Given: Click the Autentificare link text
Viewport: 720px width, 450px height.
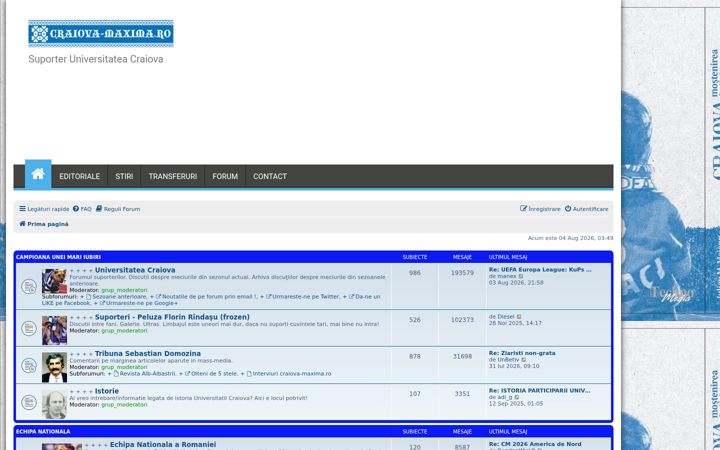Looking at the screenshot, I should [591, 209].
